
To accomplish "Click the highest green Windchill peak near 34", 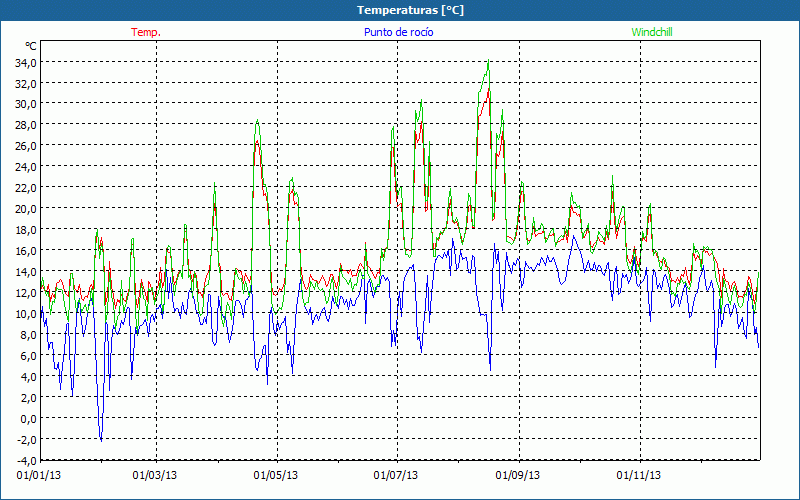I will [x=488, y=61].
